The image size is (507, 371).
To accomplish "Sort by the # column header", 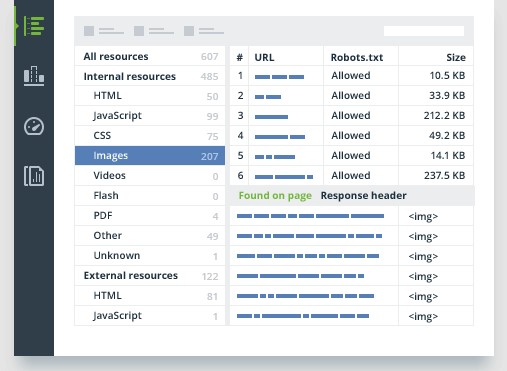I will [x=239, y=57].
